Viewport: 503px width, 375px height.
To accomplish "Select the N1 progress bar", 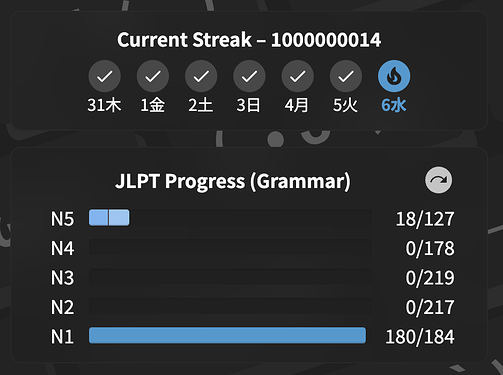I will 230,335.
